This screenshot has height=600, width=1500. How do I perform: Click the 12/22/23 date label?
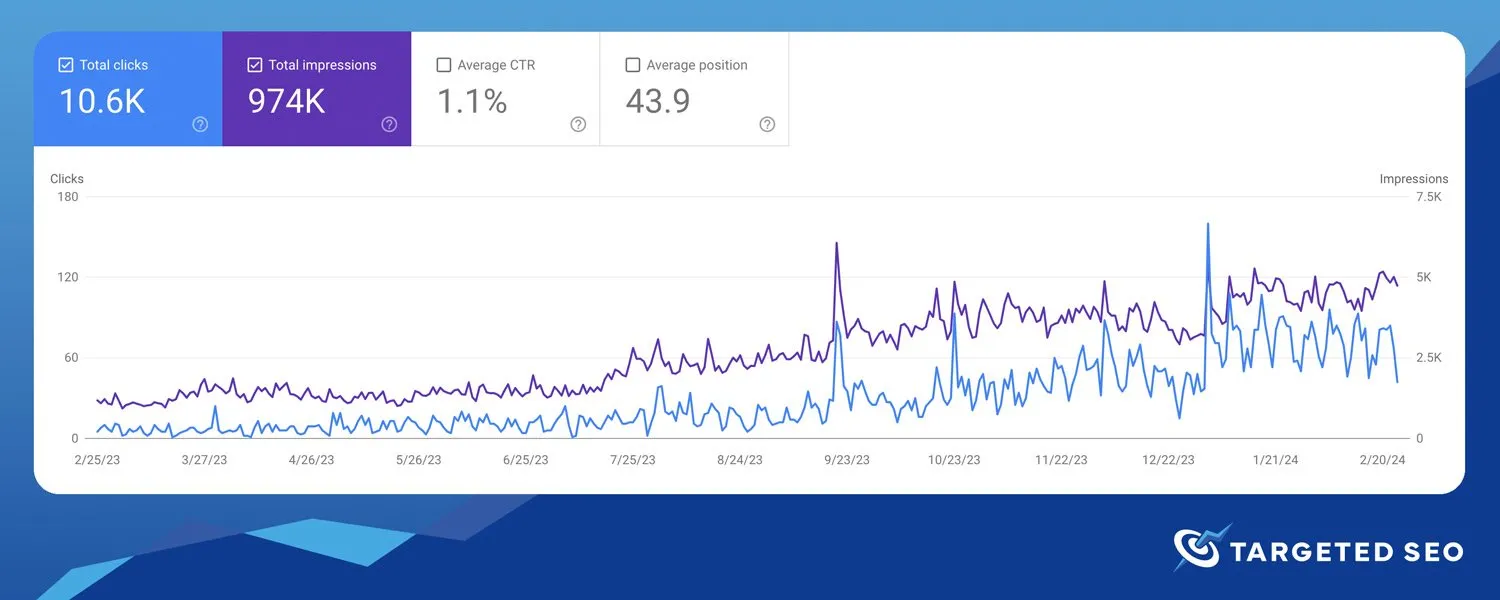click(x=1168, y=460)
